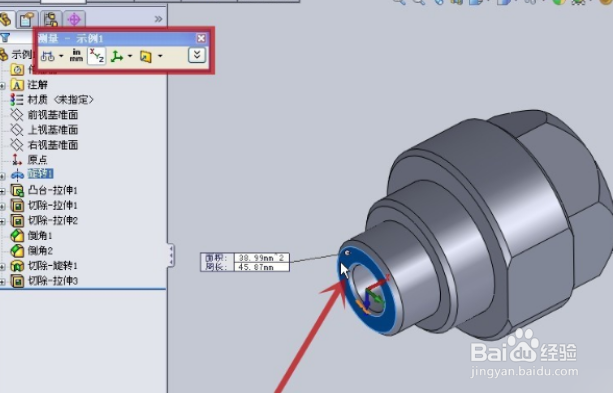Expand the 凸台-拉伸1 feature node
Viewport: 613px width, 393px height.
2,191
